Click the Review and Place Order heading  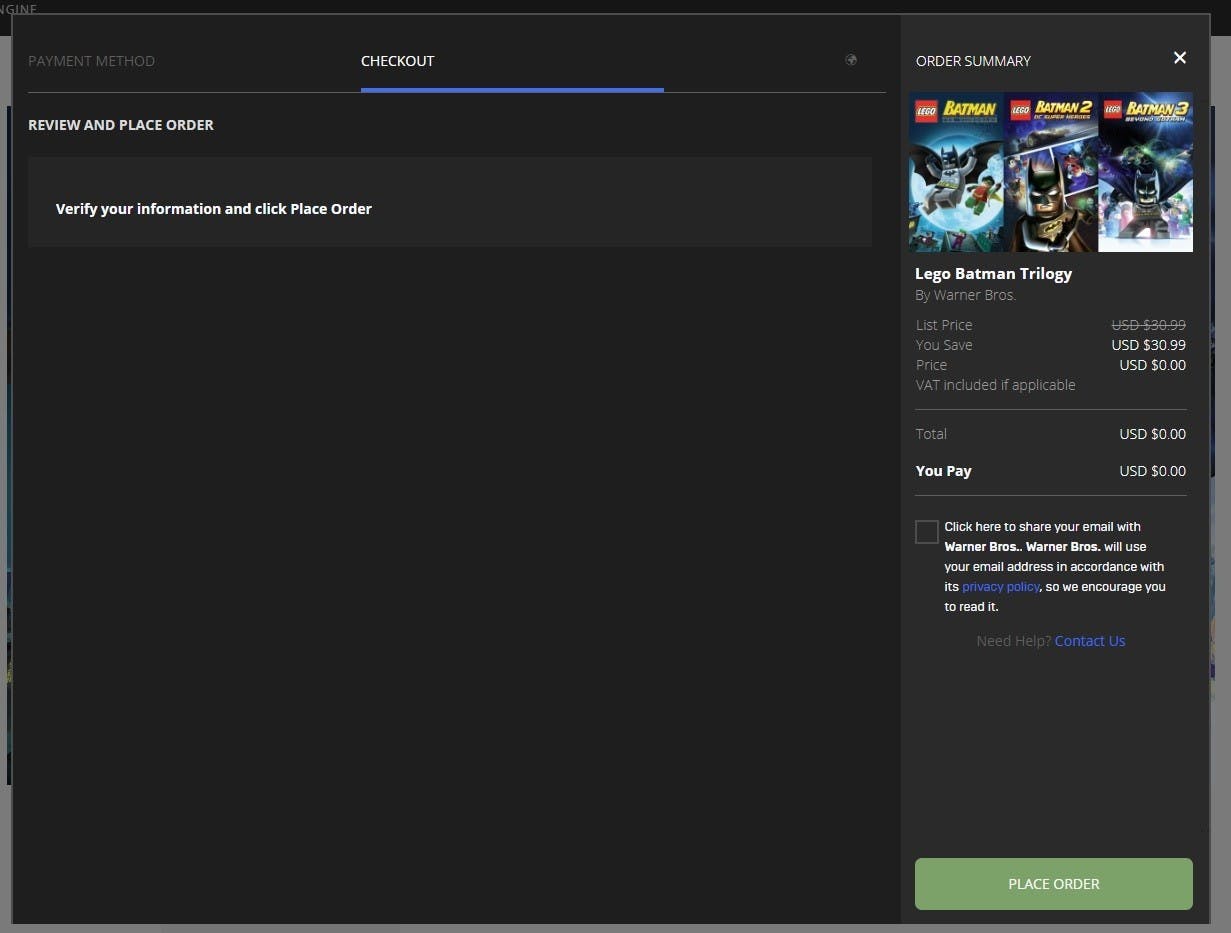(x=121, y=125)
